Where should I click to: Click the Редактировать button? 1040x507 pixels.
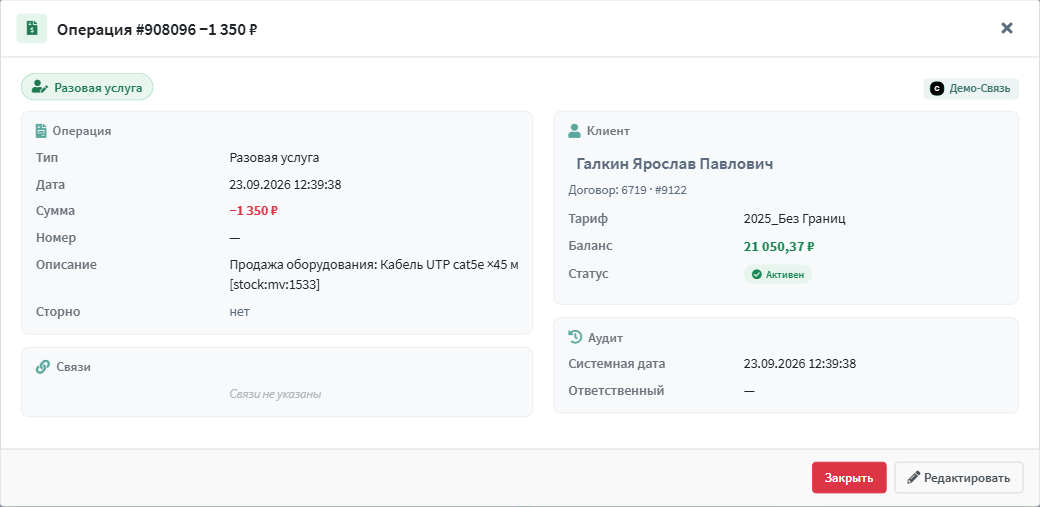(x=959, y=478)
